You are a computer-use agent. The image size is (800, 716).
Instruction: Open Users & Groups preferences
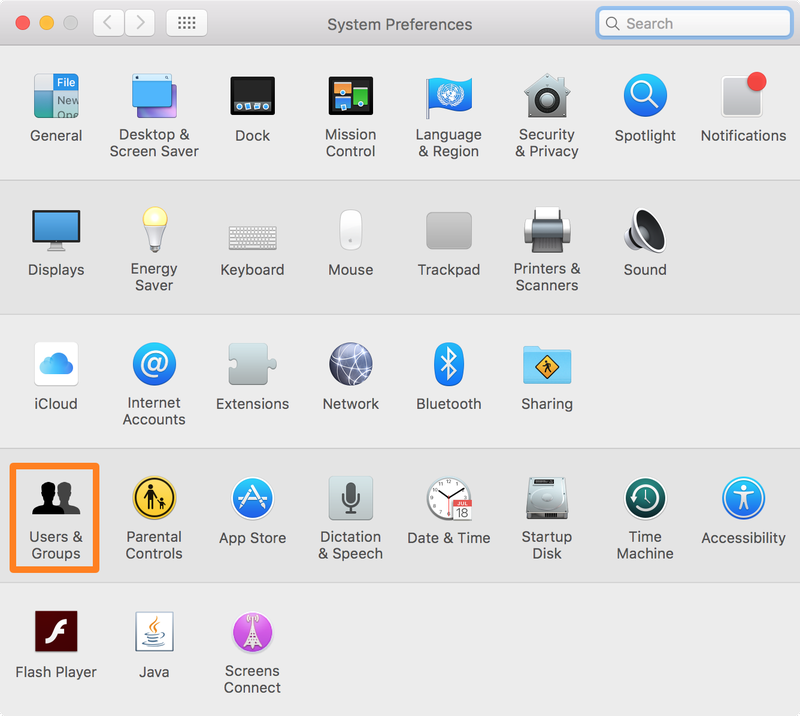55,517
